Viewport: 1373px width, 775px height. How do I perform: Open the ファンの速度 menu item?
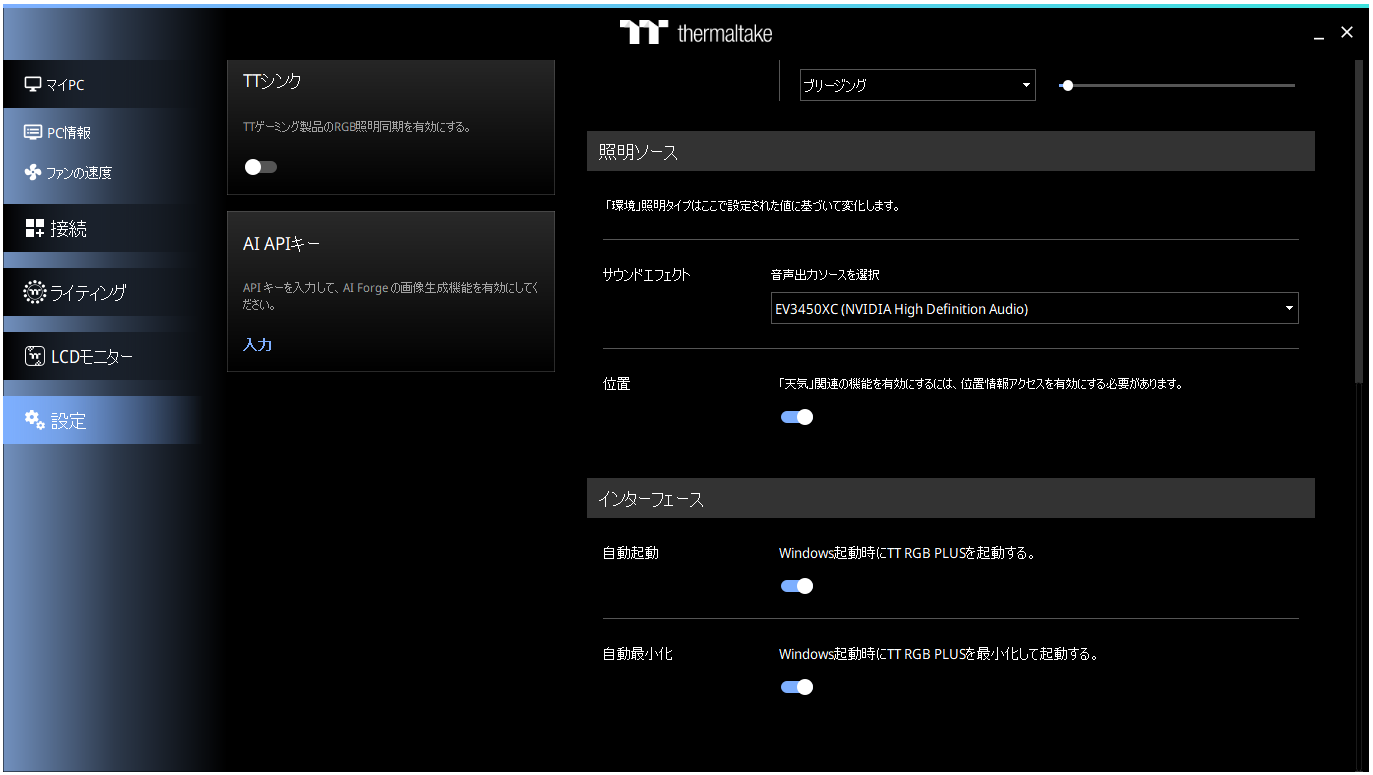point(78,173)
